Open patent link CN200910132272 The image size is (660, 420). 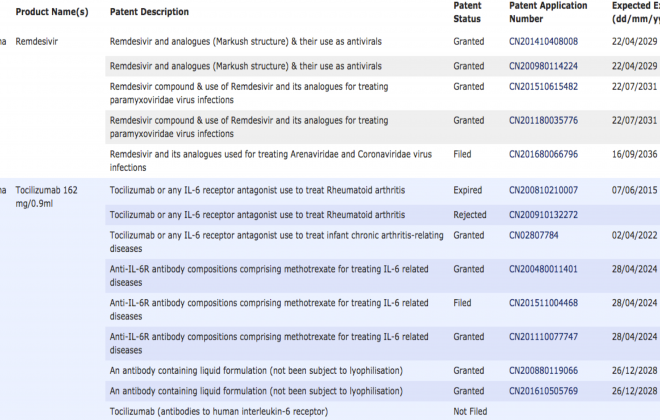click(543, 215)
